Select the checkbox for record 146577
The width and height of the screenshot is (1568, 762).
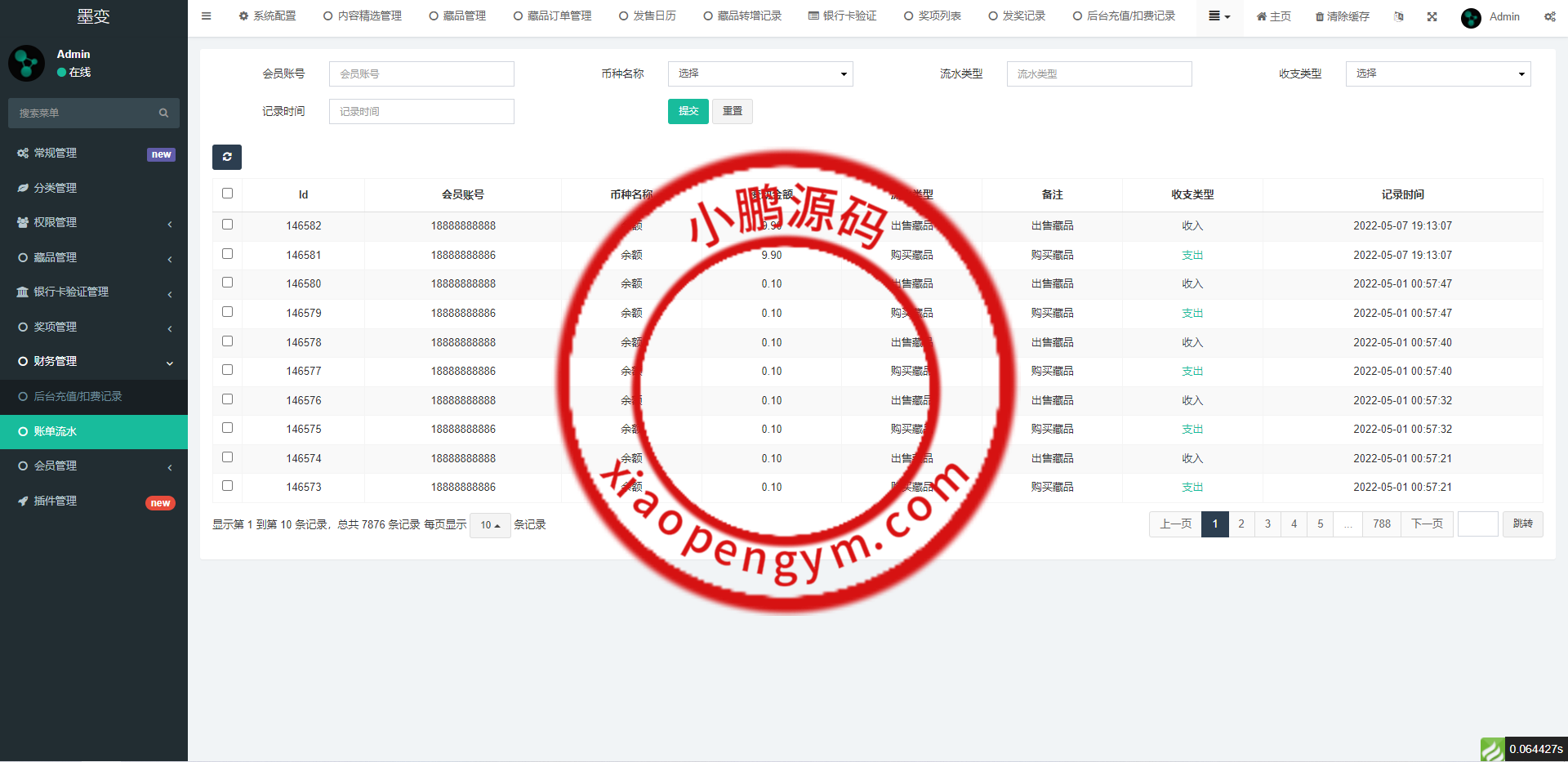tap(227, 370)
